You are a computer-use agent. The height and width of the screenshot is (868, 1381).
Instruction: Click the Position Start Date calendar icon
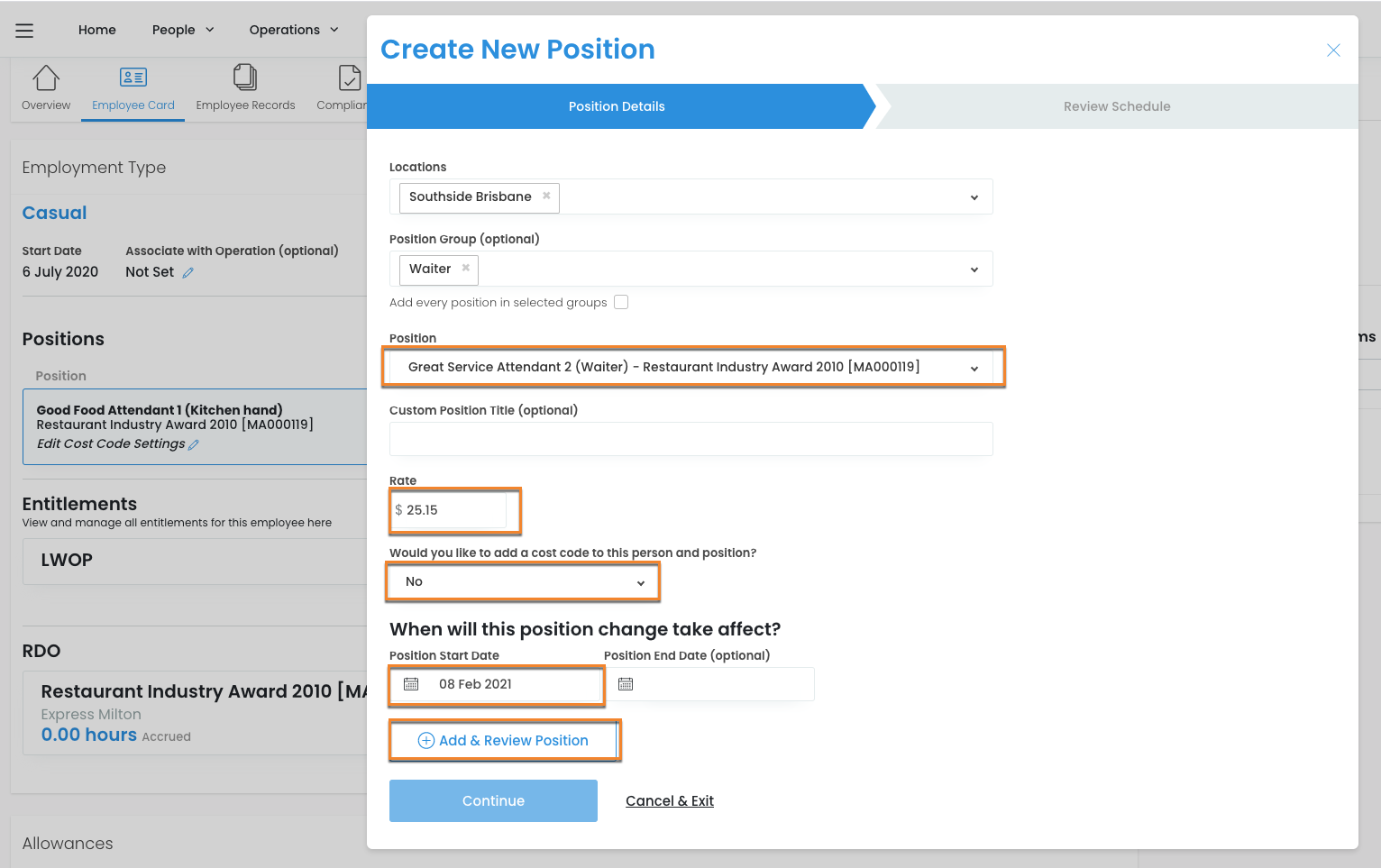coord(411,684)
